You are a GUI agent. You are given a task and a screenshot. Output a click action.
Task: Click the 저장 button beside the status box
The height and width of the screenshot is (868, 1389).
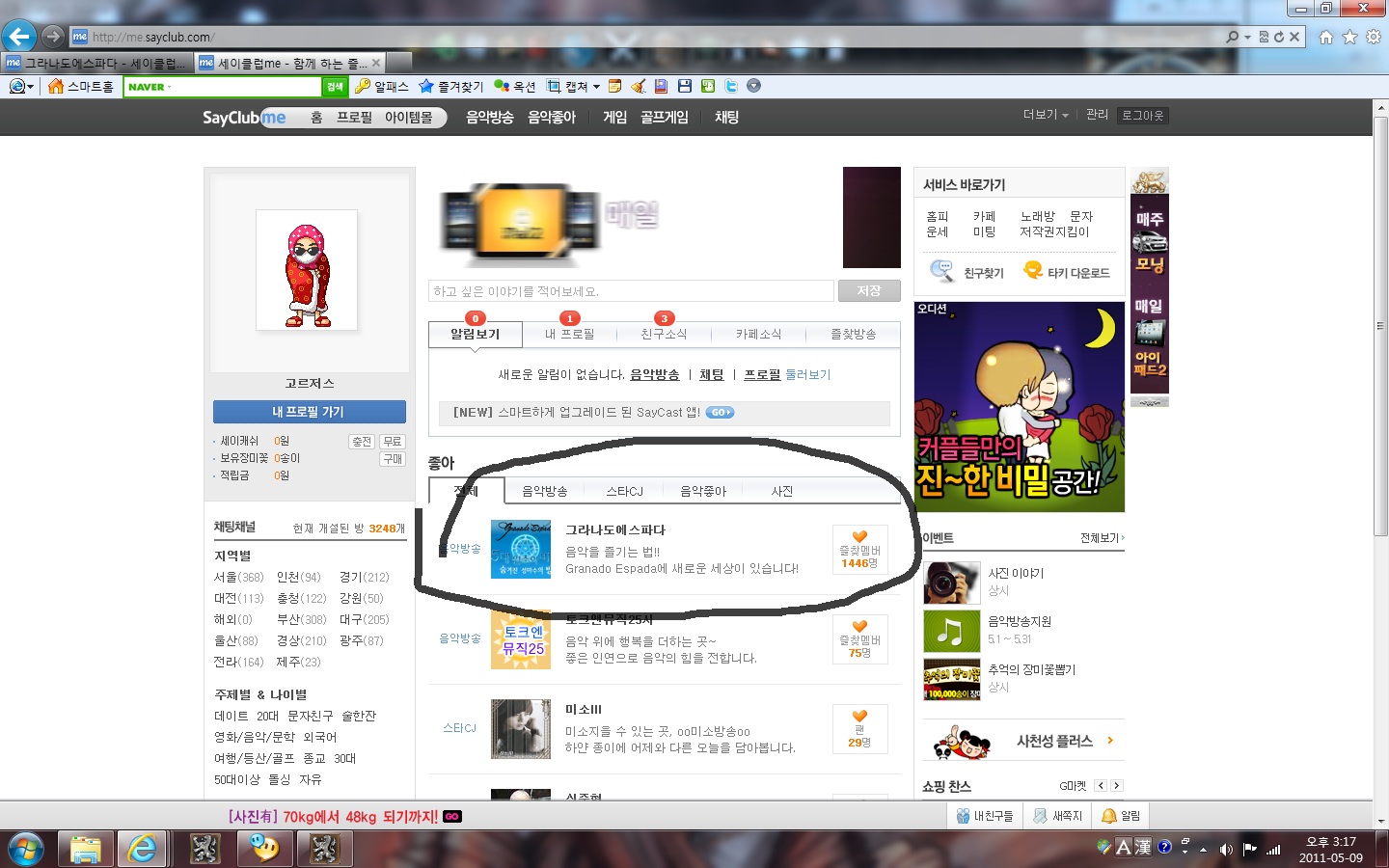tap(869, 290)
